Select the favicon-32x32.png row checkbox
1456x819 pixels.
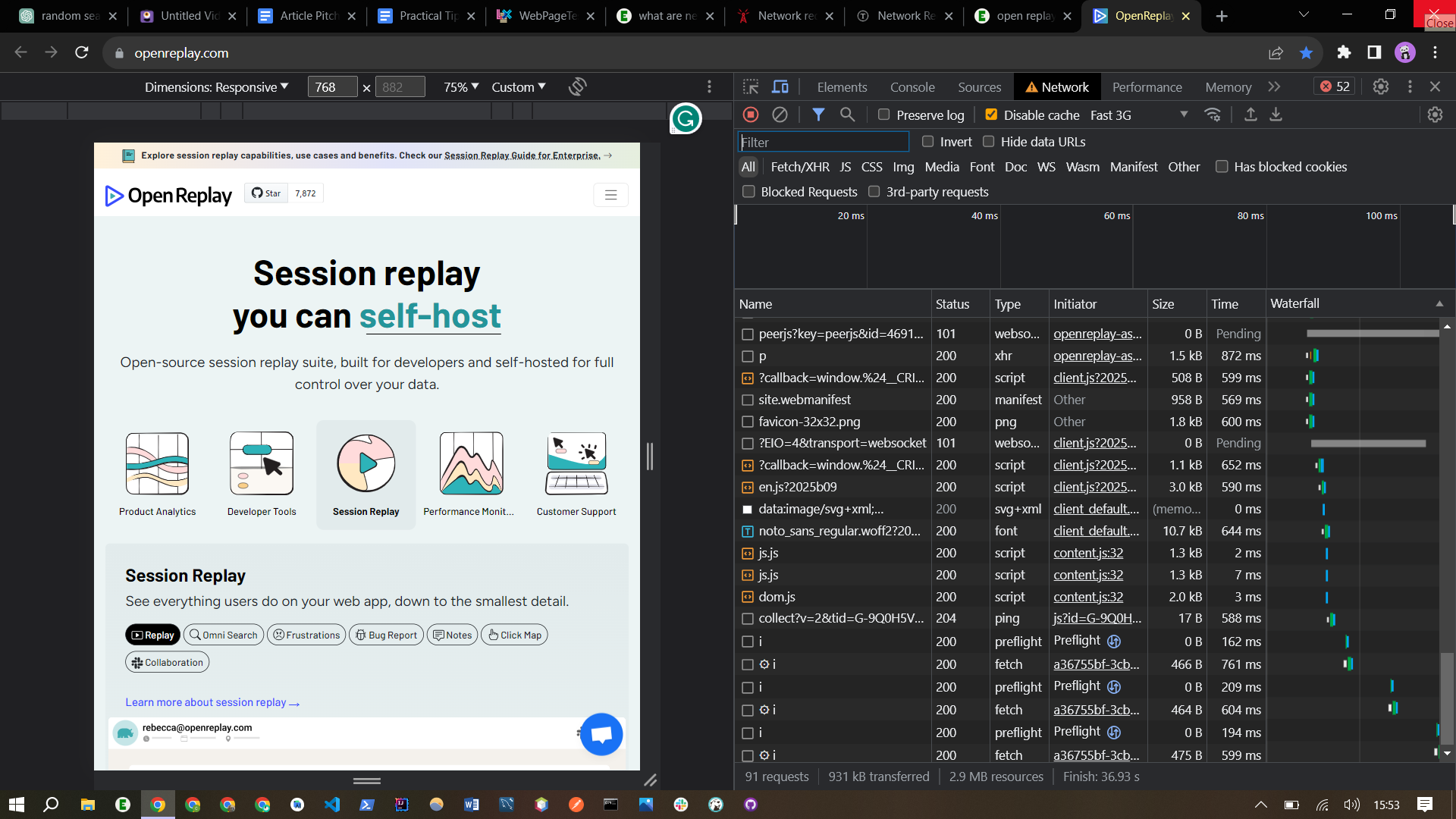(x=747, y=422)
